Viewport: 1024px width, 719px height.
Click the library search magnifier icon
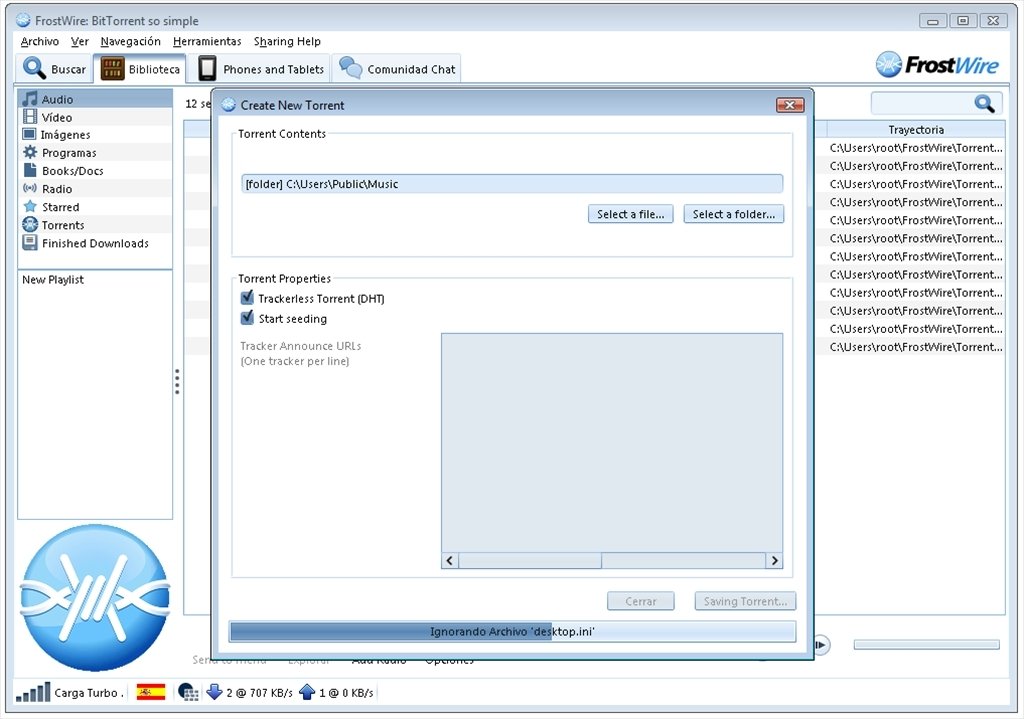(984, 103)
